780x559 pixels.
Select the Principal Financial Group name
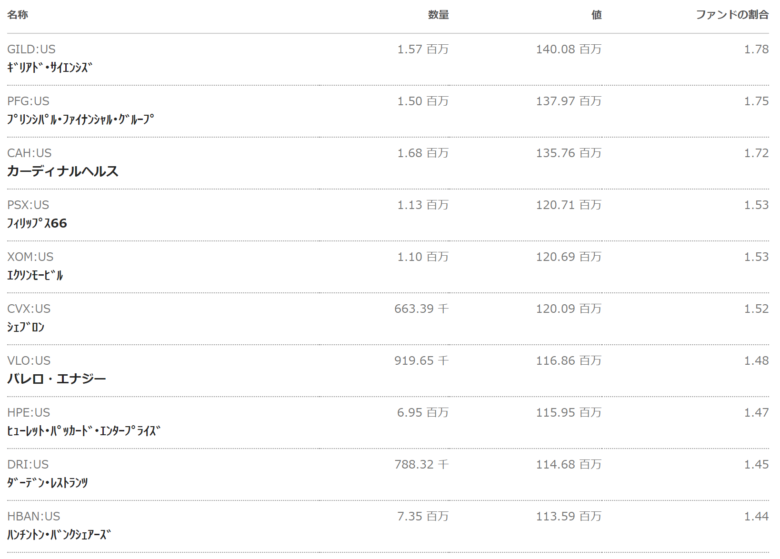81,119
